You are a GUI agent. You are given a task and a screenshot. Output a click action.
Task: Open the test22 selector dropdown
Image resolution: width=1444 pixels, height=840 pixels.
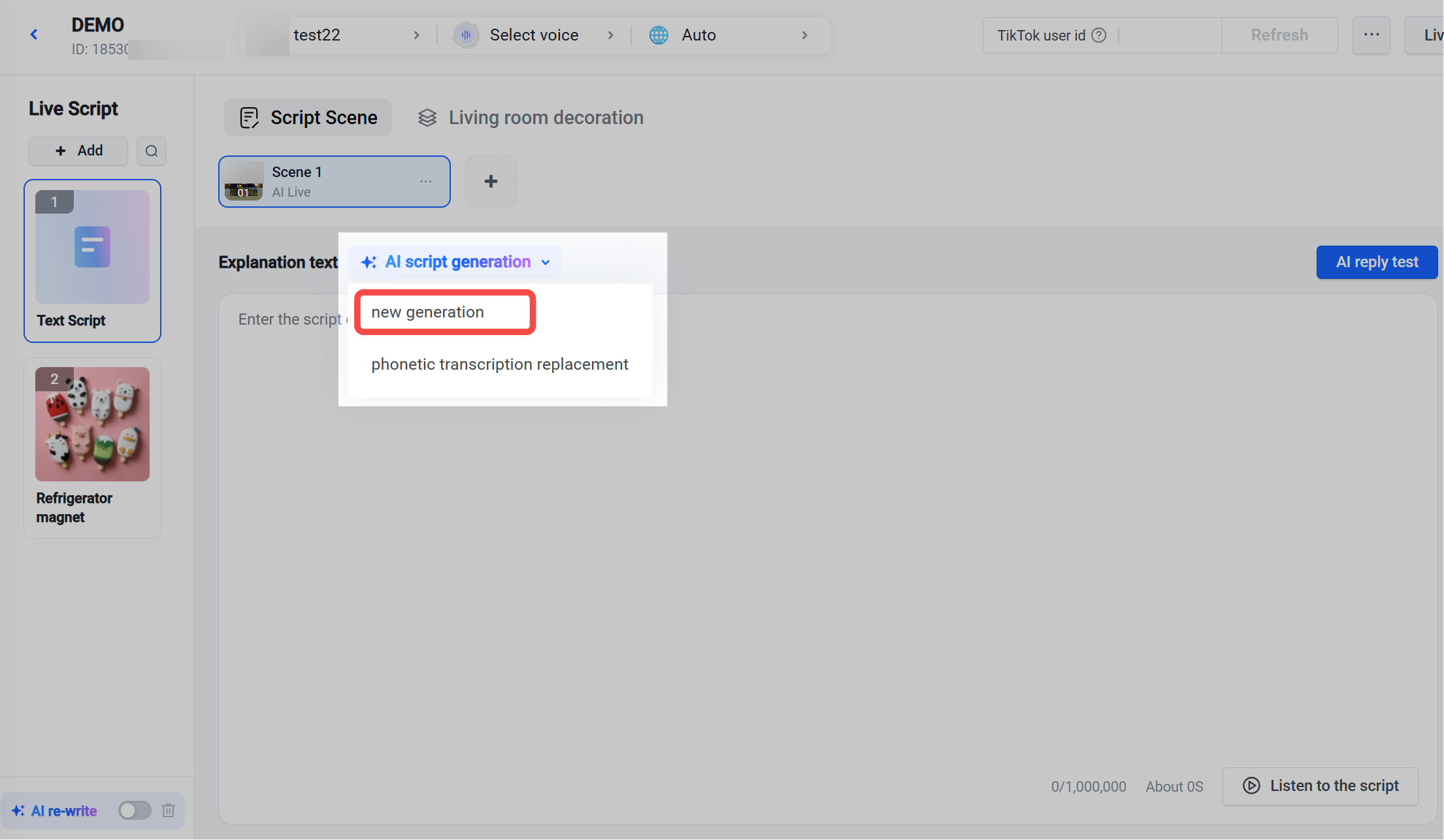click(333, 35)
